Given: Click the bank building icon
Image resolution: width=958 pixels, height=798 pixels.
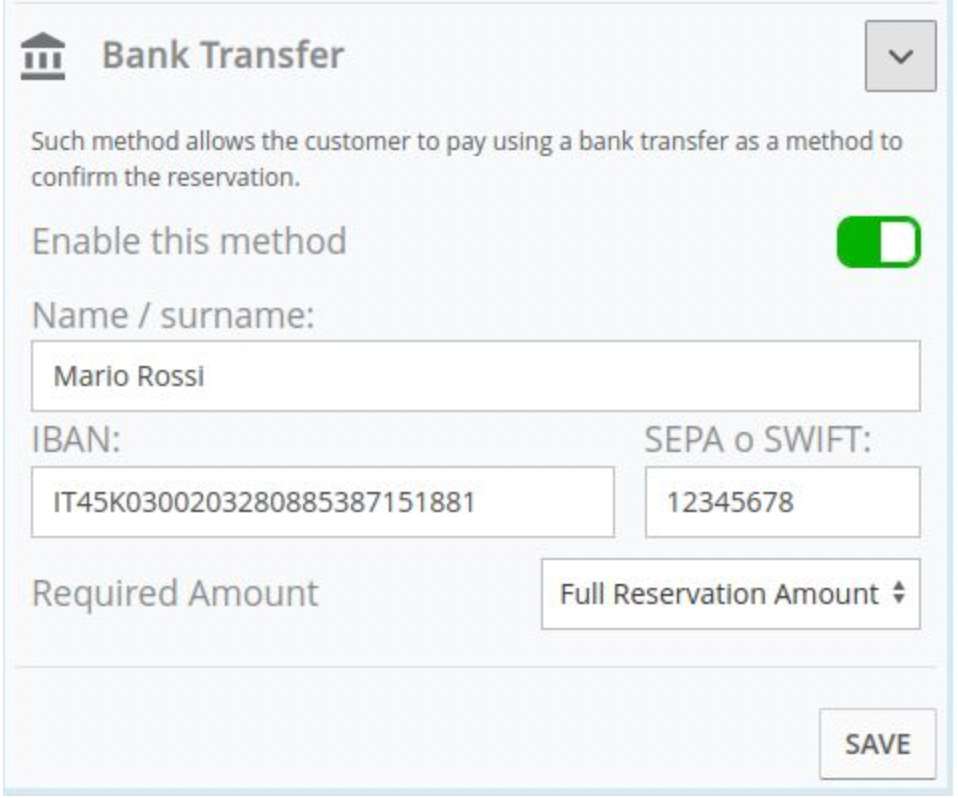Looking at the screenshot, I should point(43,56).
